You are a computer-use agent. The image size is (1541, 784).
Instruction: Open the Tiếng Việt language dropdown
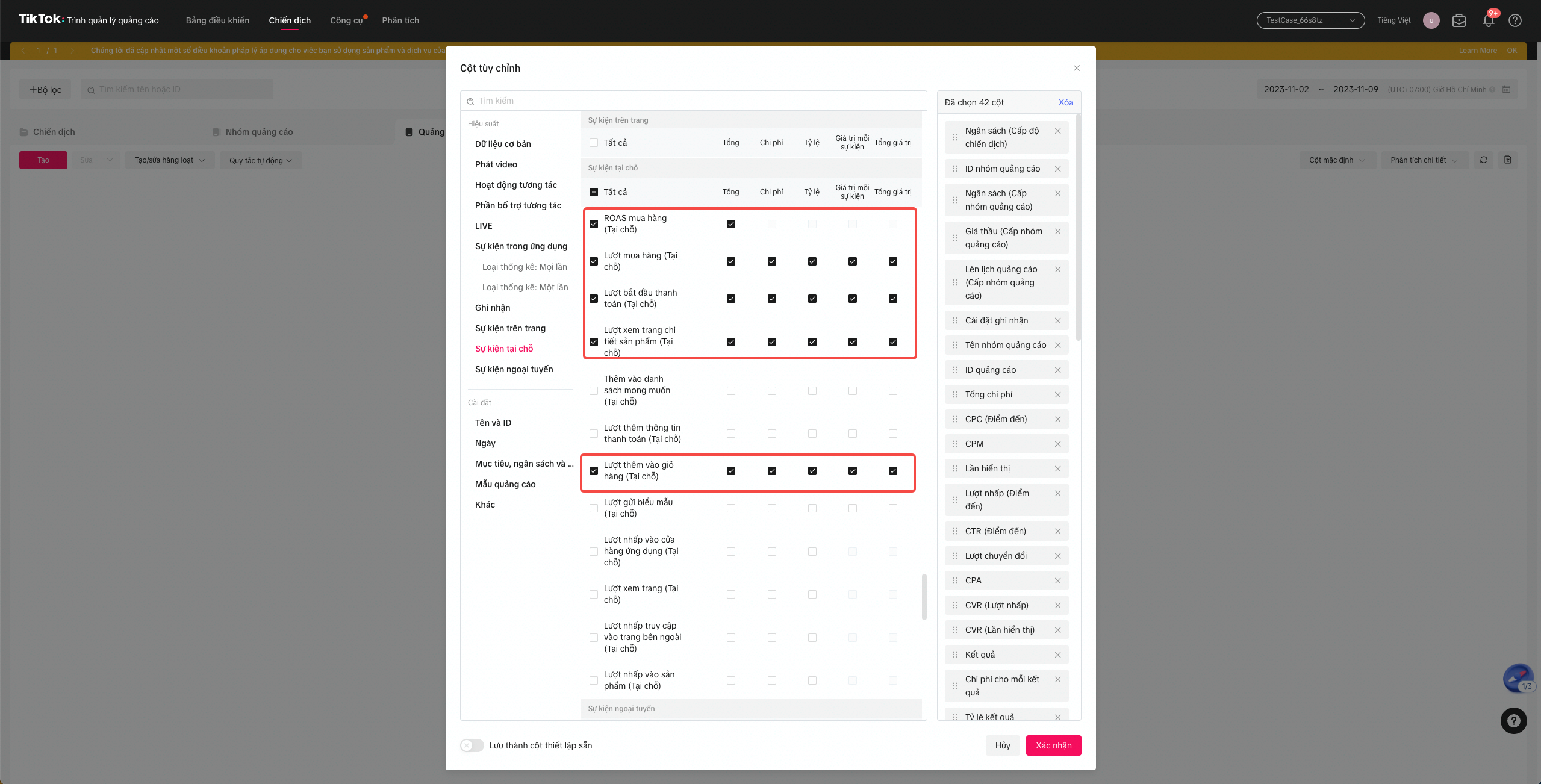1393,20
